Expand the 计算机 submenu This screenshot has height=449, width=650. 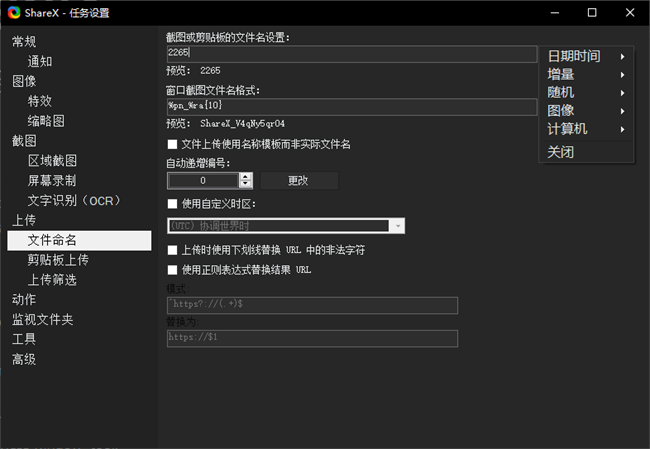coord(586,129)
